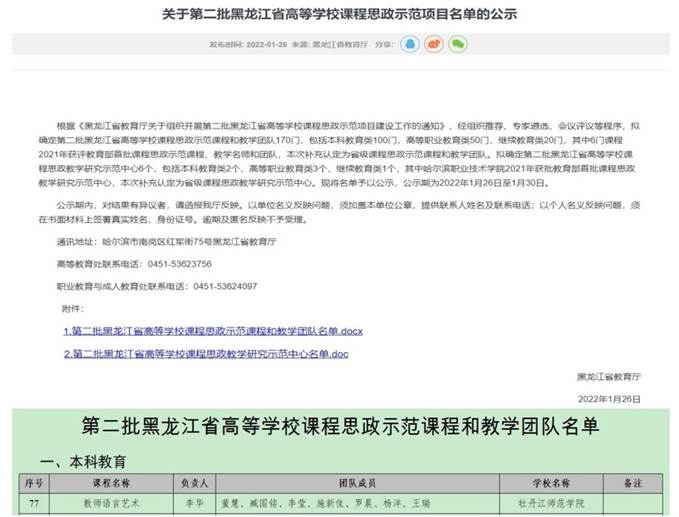Click the team members cell in row 77
The height and width of the screenshot is (517, 679).
(x=358, y=504)
